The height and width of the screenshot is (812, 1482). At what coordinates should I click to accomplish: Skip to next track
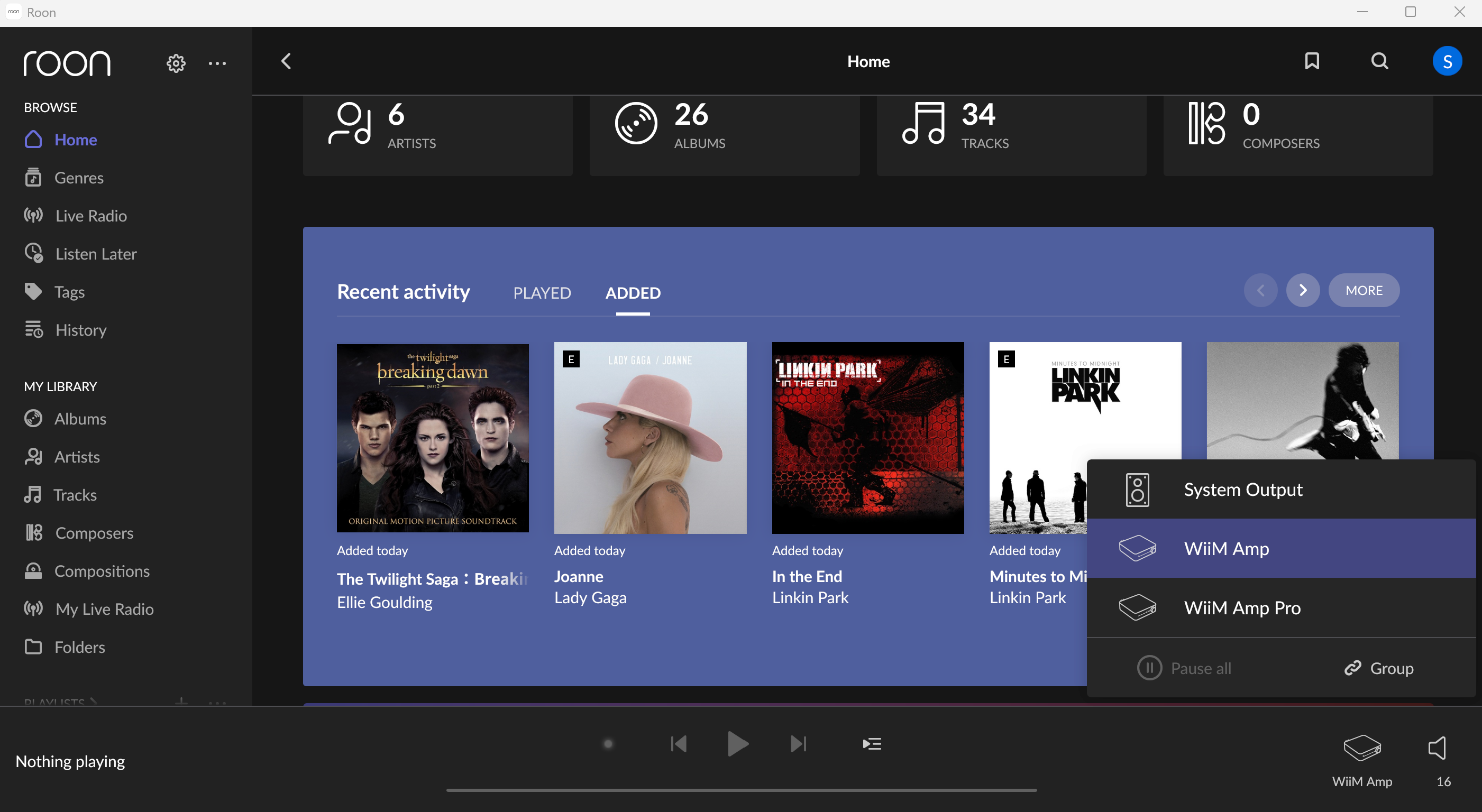click(x=799, y=744)
